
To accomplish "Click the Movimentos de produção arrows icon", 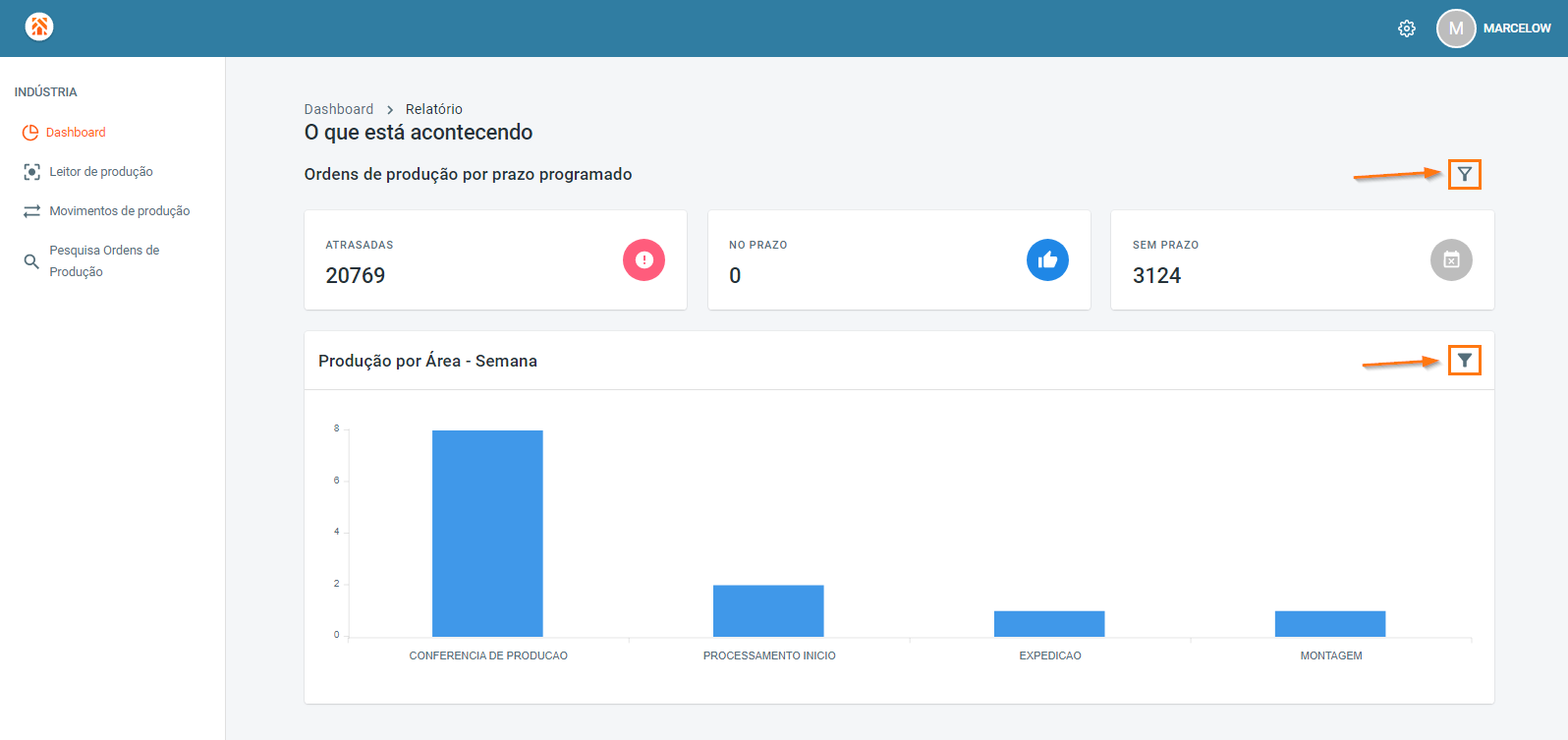I will pyautogui.click(x=31, y=211).
